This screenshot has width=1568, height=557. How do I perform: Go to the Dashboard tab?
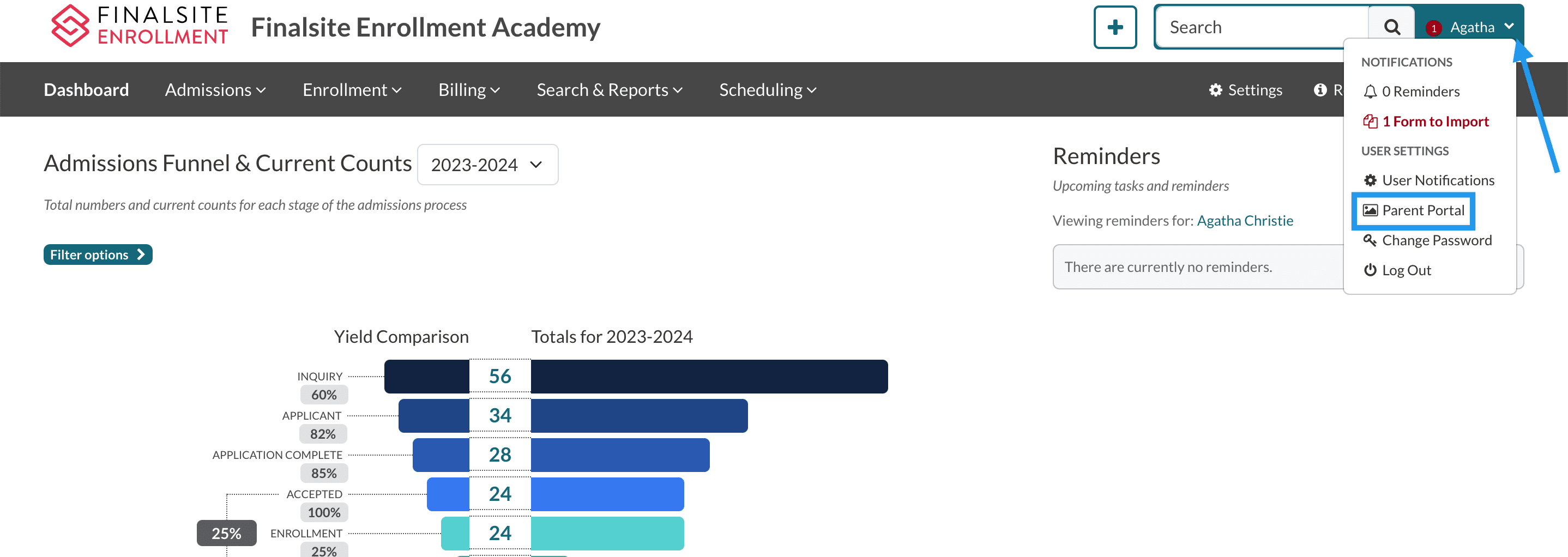pos(87,90)
